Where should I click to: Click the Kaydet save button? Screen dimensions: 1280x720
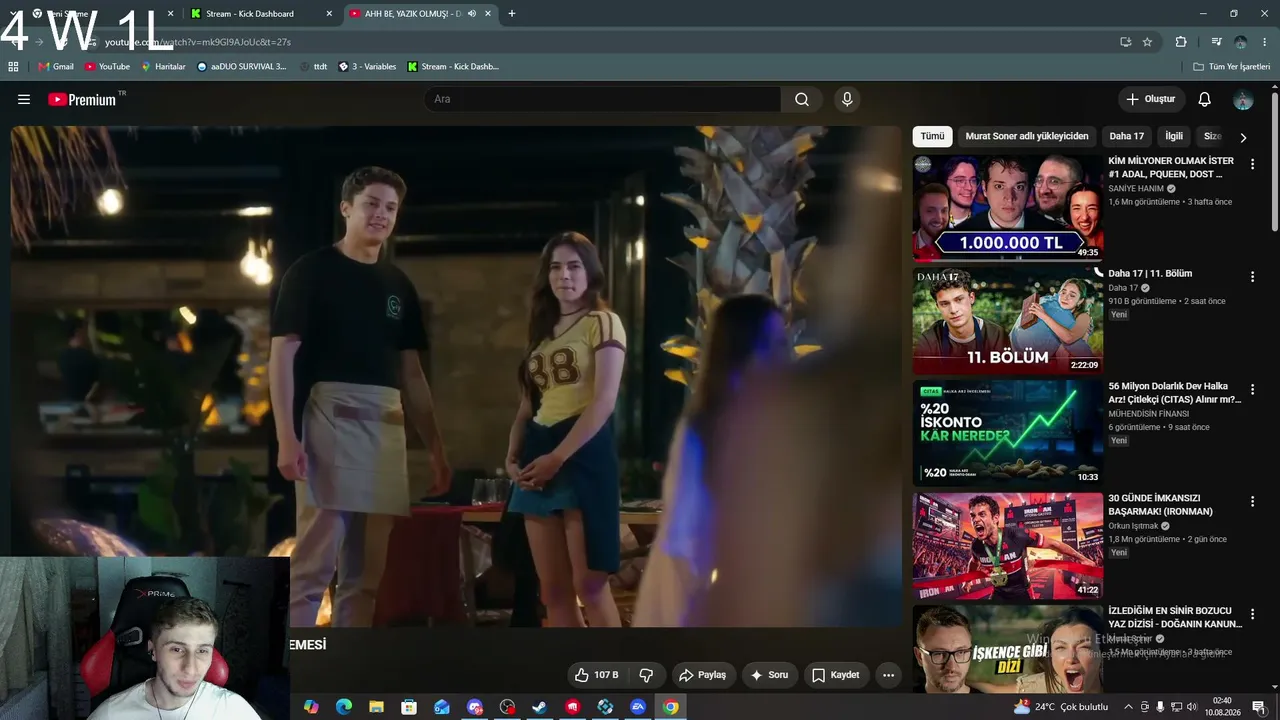[836, 675]
